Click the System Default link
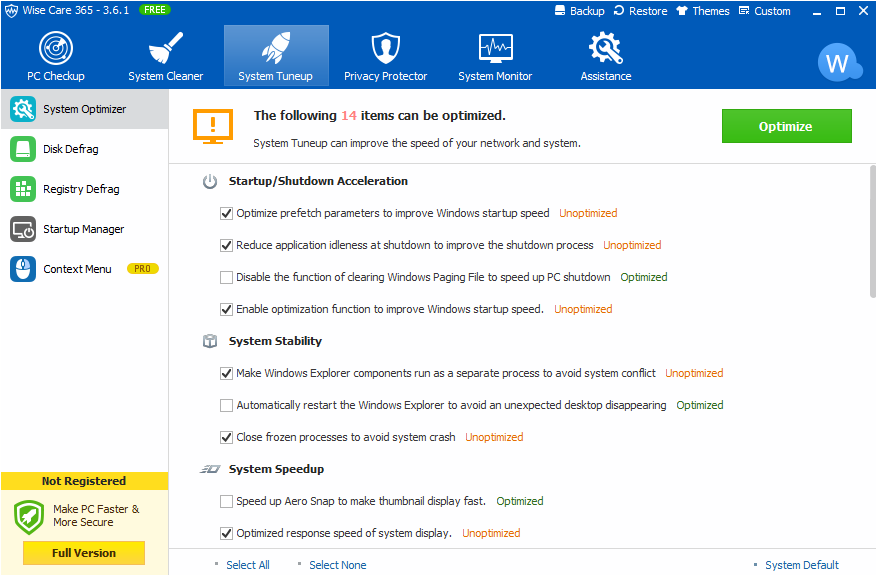Screen dimensions: 877x576 801,565
